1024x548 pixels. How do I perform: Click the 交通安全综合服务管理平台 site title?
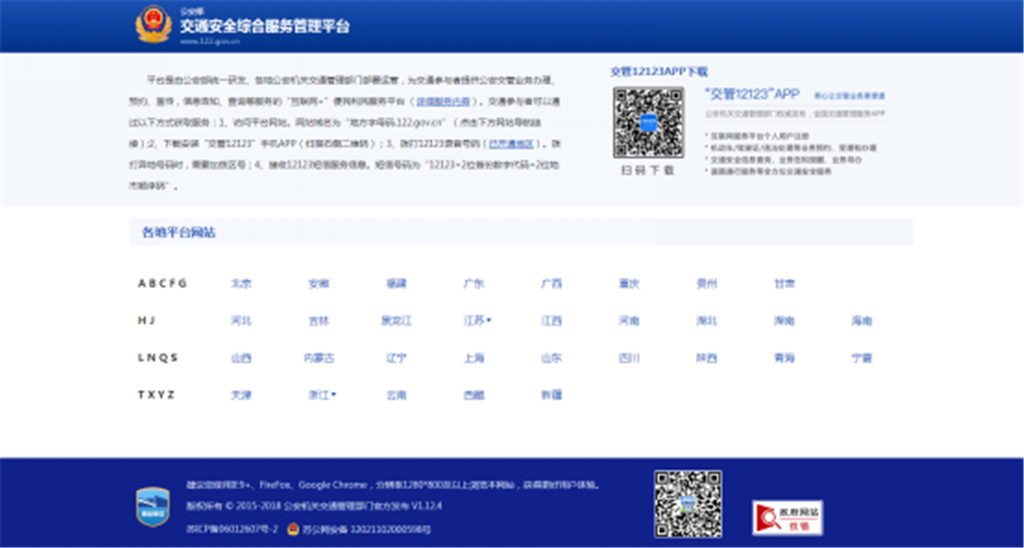point(265,27)
